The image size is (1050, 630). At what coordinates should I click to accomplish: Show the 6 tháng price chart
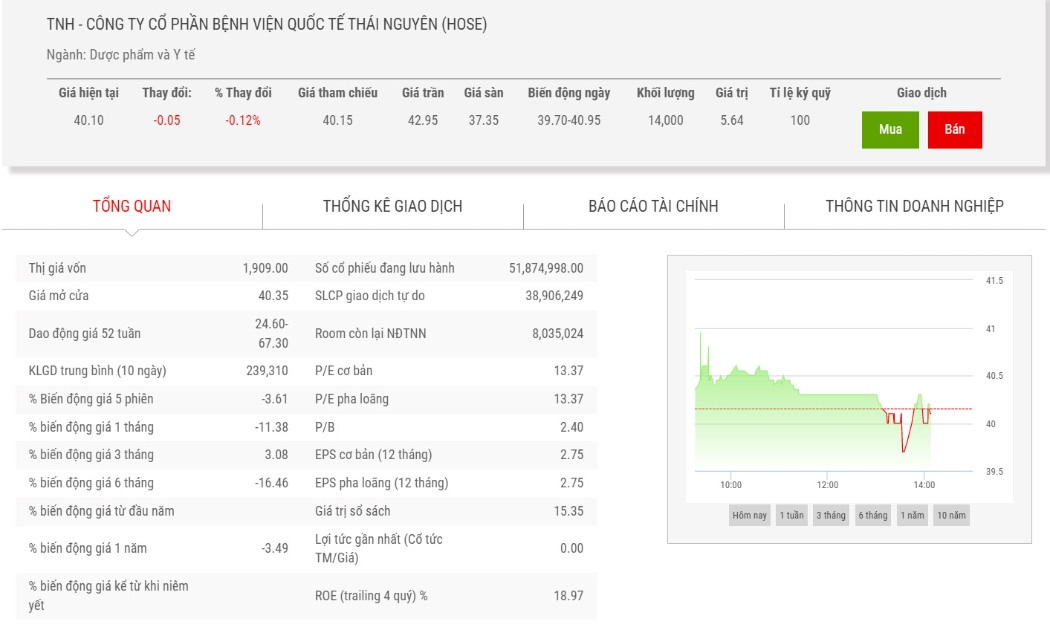click(x=873, y=515)
